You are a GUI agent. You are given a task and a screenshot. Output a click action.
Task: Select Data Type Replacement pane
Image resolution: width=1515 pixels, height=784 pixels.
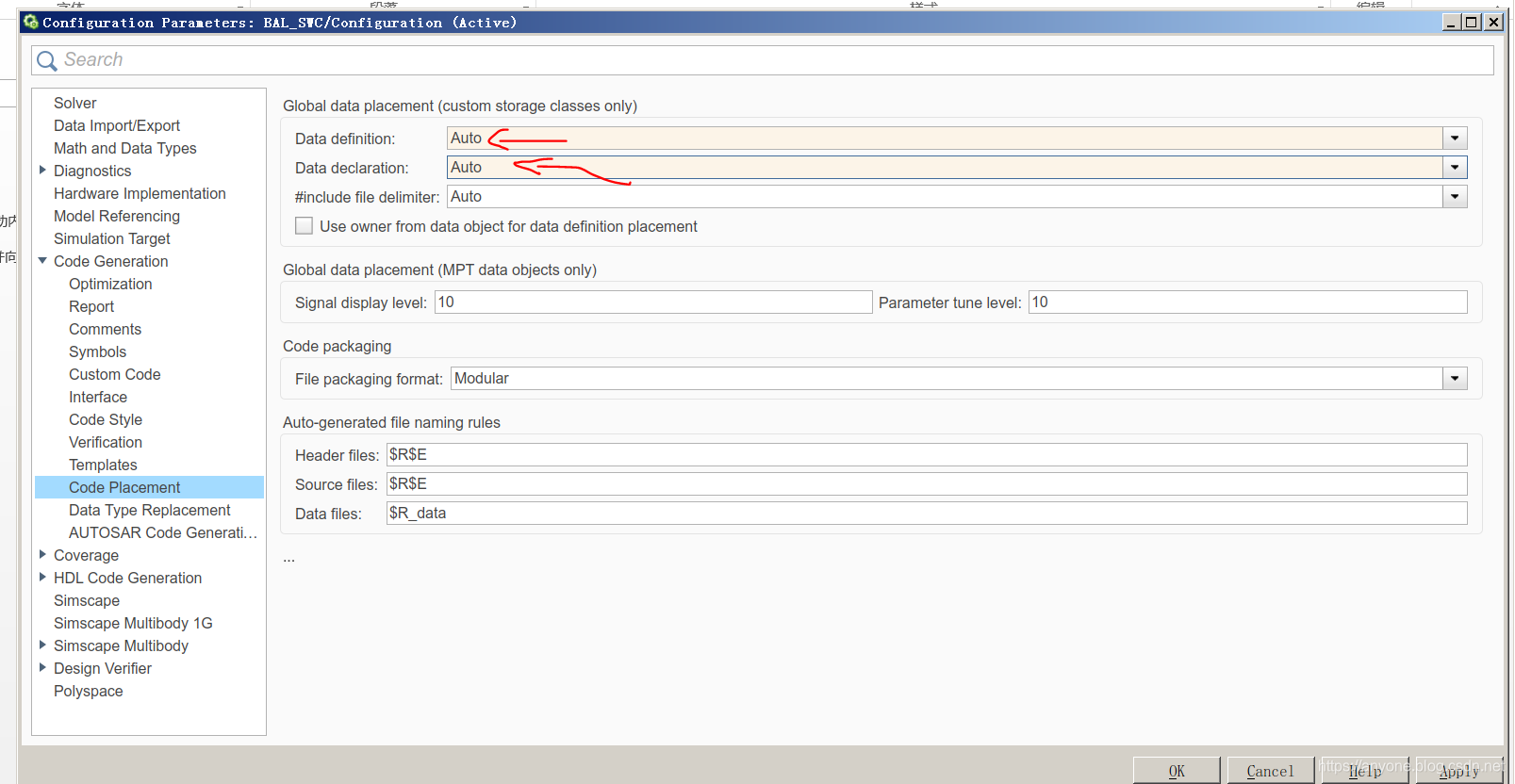click(x=149, y=510)
